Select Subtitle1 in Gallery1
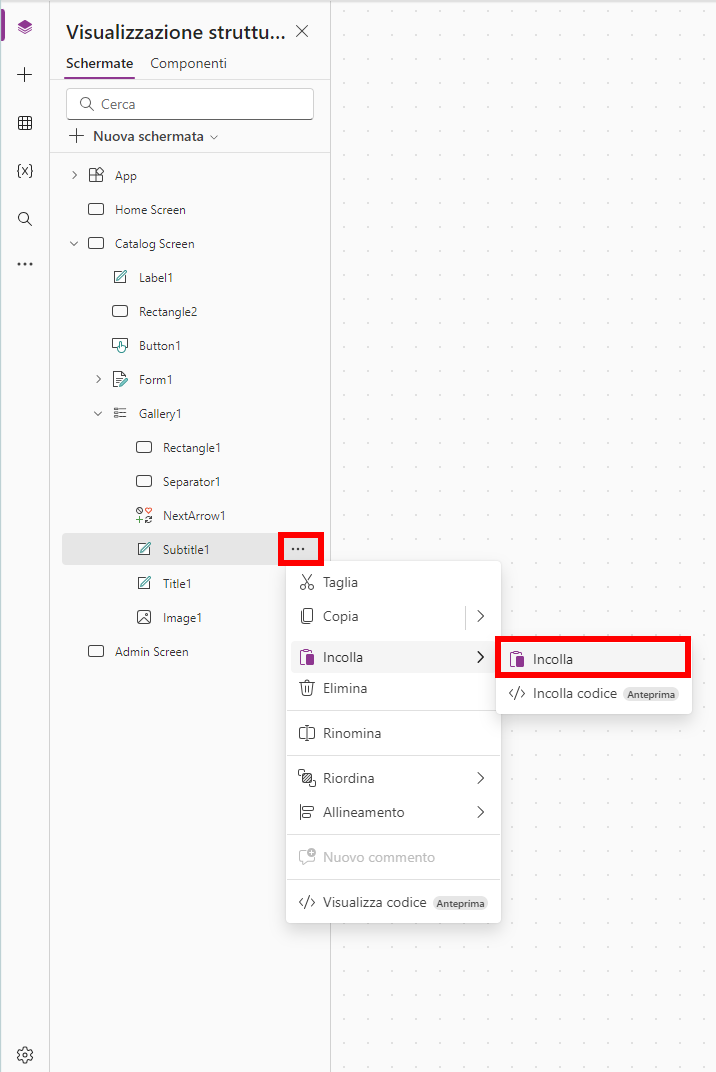 [186, 550]
